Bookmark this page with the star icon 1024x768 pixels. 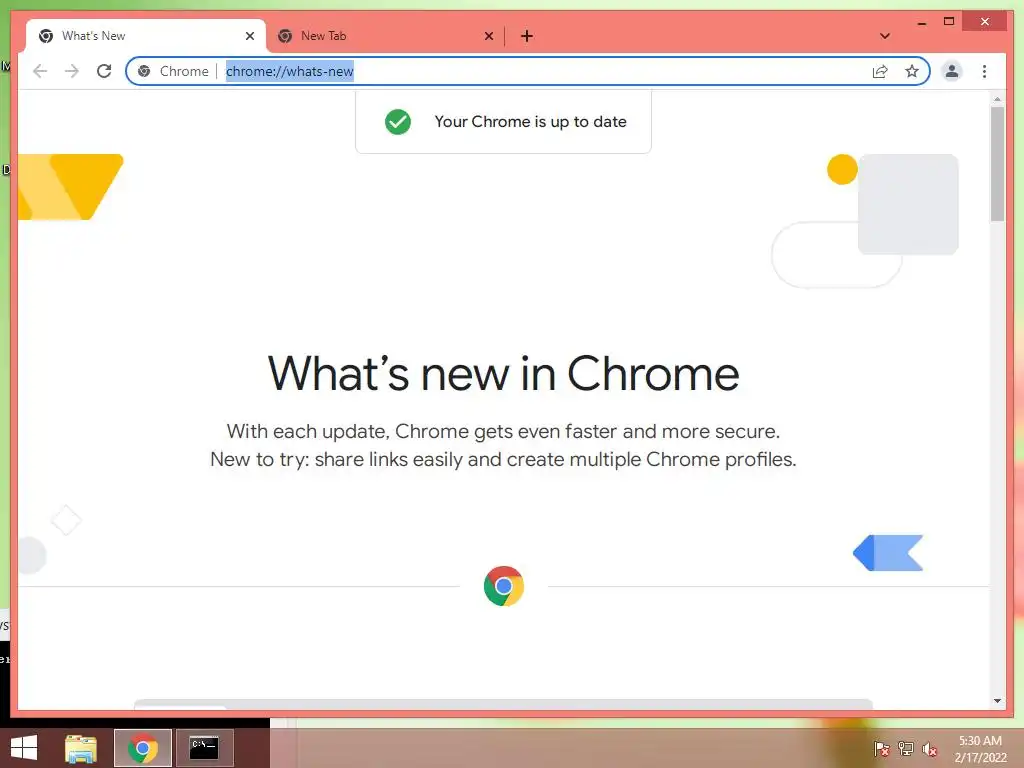click(x=912, y=71)
